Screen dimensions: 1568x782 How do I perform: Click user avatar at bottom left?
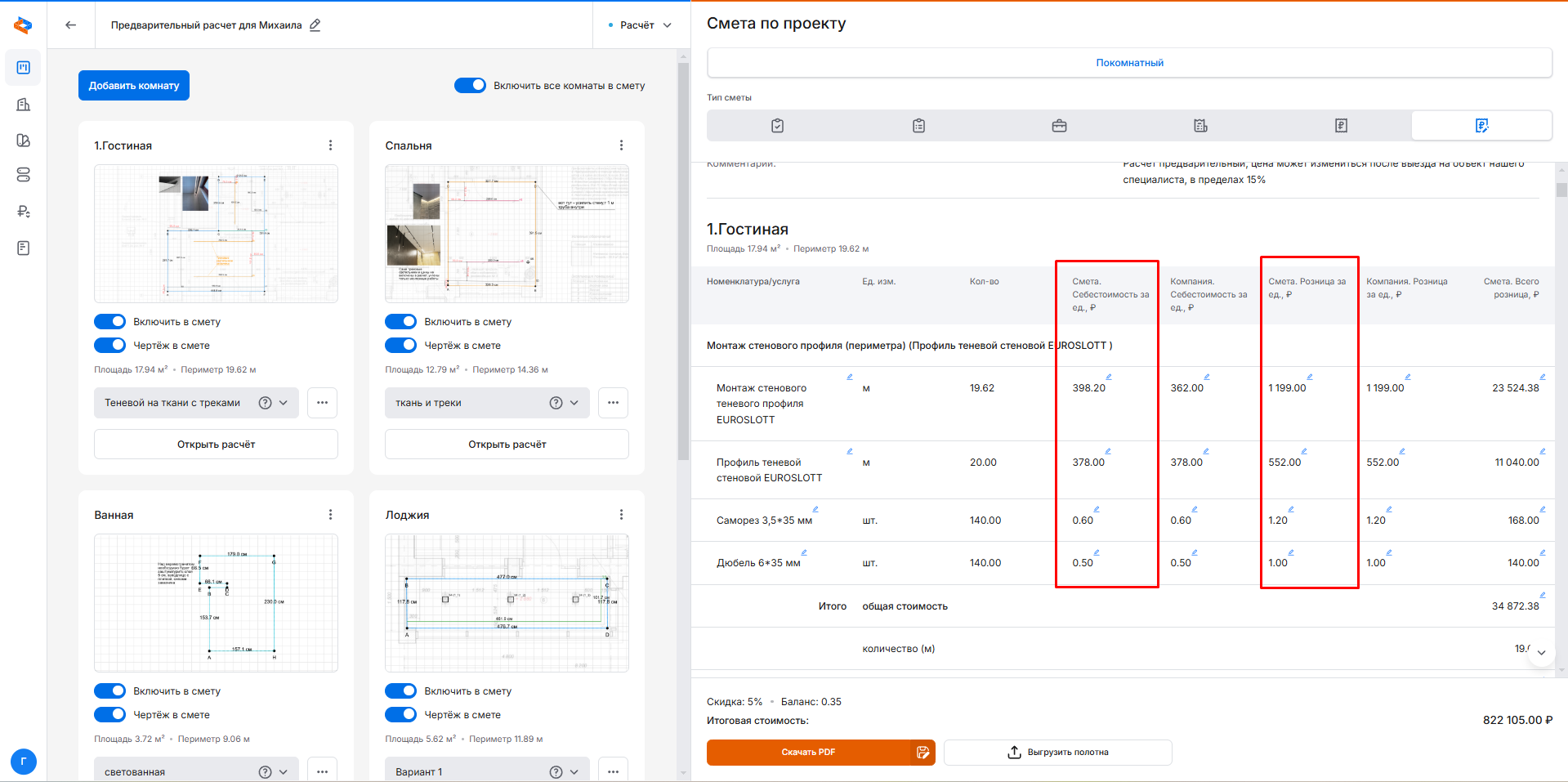(24, 762)
